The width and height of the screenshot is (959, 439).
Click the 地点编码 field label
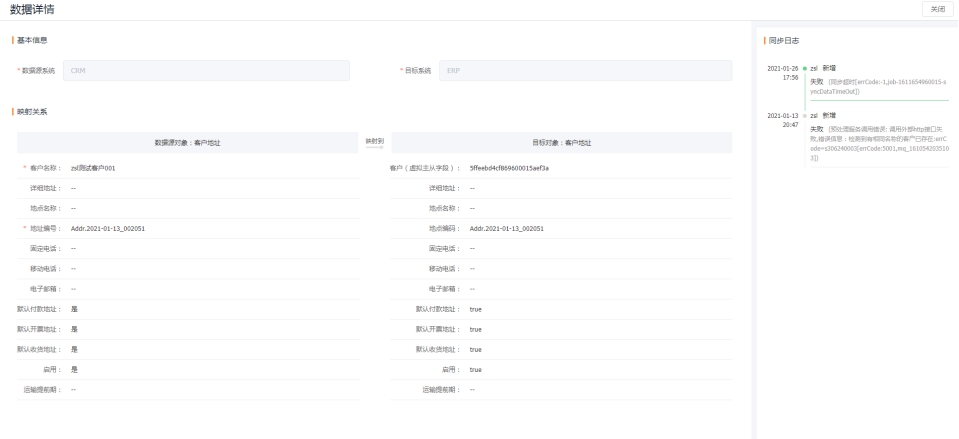click(x=445, y=229)
